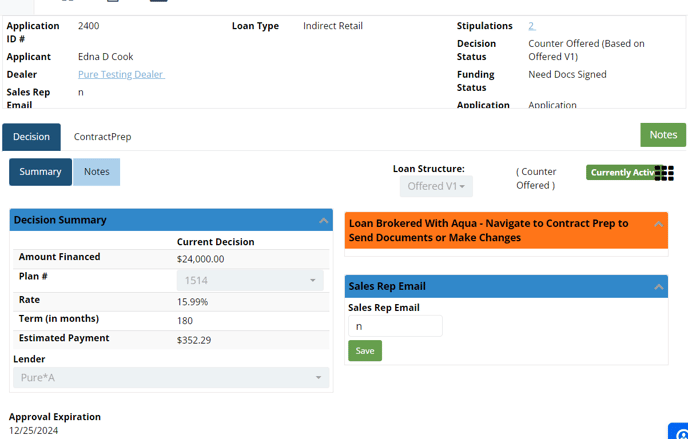
Task: Open the Pure Testing Dealer link
Action: (122, 75)
